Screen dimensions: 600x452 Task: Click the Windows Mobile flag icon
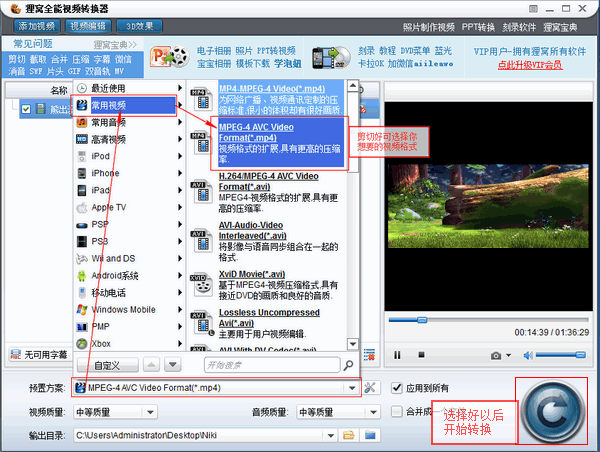coord(82,310)
